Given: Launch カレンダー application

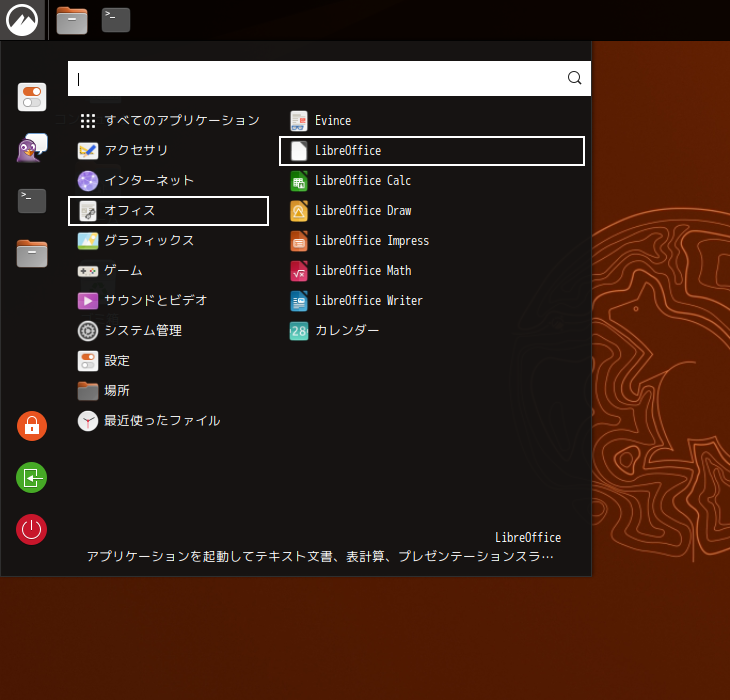Looking at the screenshot, I should tap(432, 330).
